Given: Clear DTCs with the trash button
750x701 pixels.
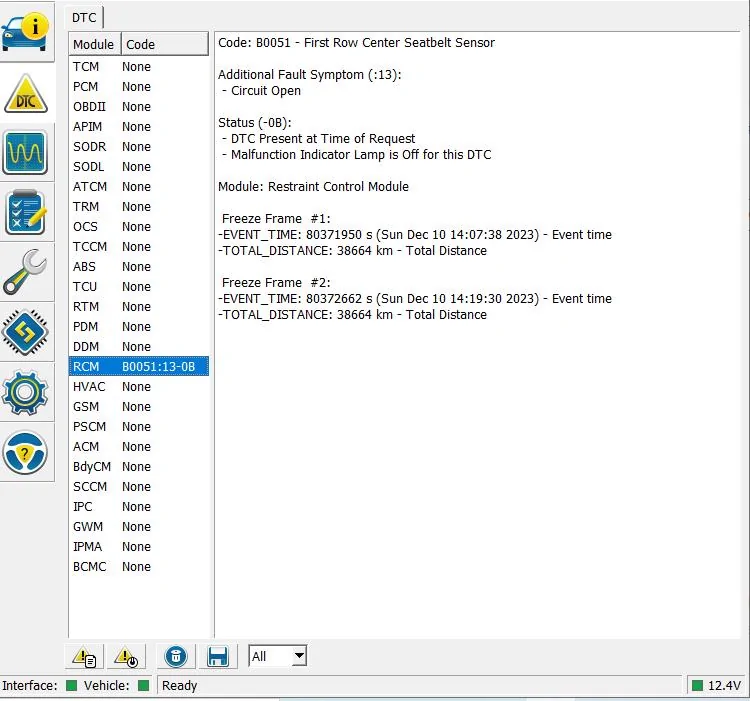Looking at the screenshot, I should coord(176,657).
